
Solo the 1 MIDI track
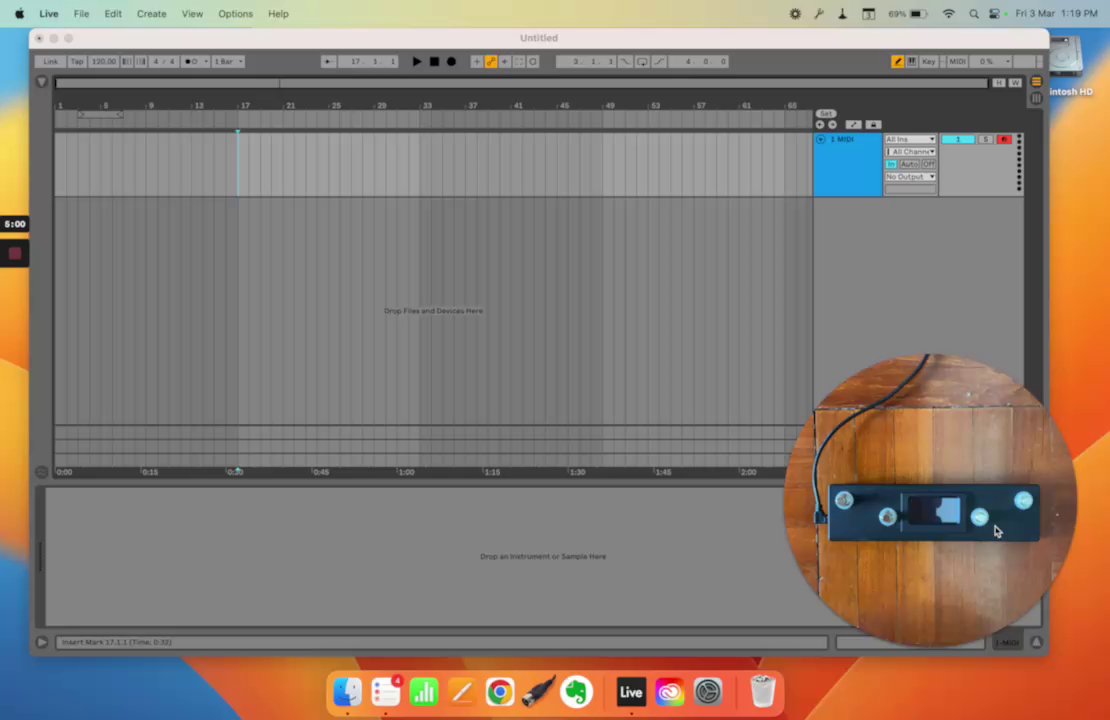[985, 139]
